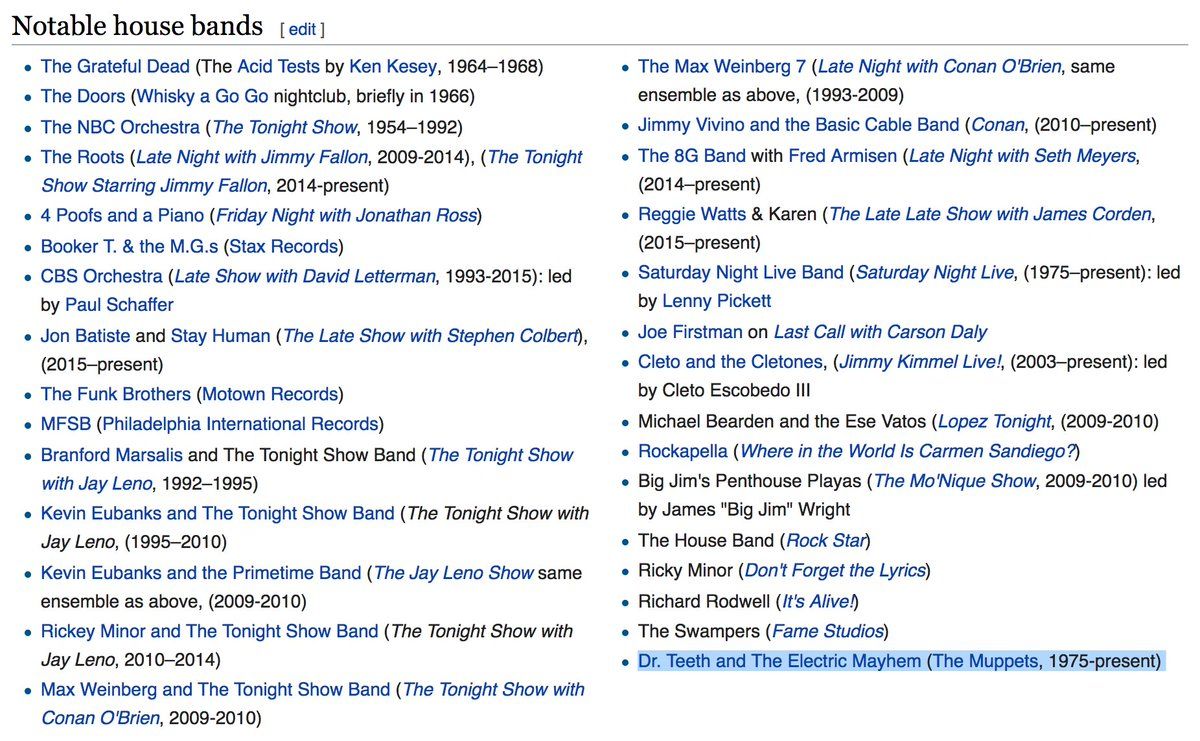Open the Branford Marsalis link

[x=111, y=455]
